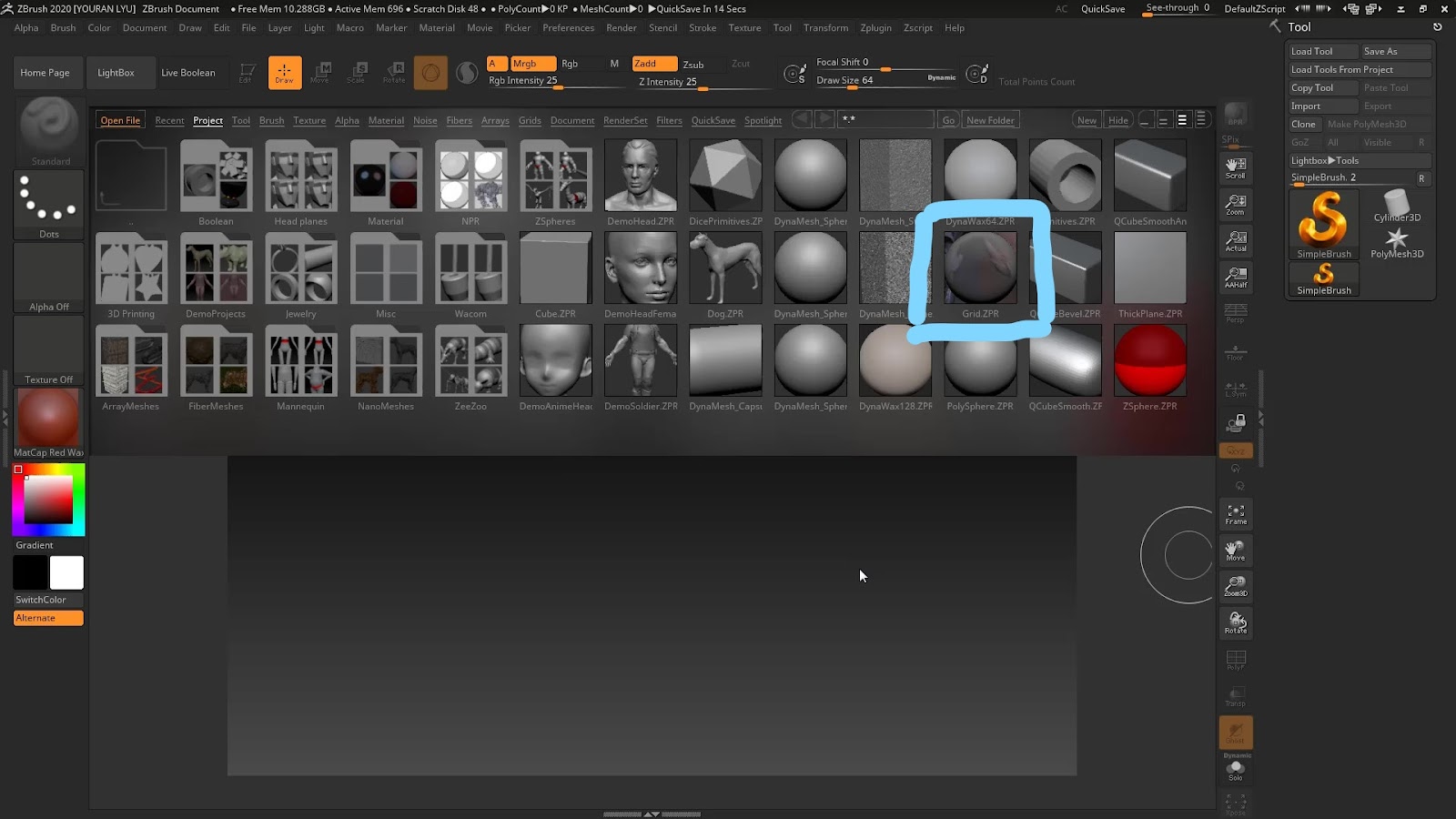Click the Go button beside the search field
This screenshot has width=1456, height=819.
coord(948,120)
